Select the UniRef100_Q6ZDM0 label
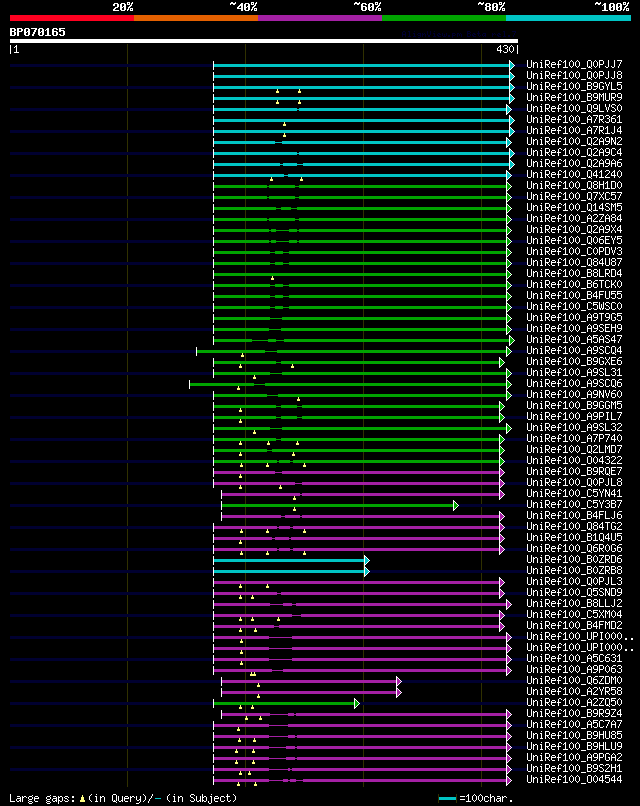The width and height of the screenshot is (640, 806). coord(574,681)
